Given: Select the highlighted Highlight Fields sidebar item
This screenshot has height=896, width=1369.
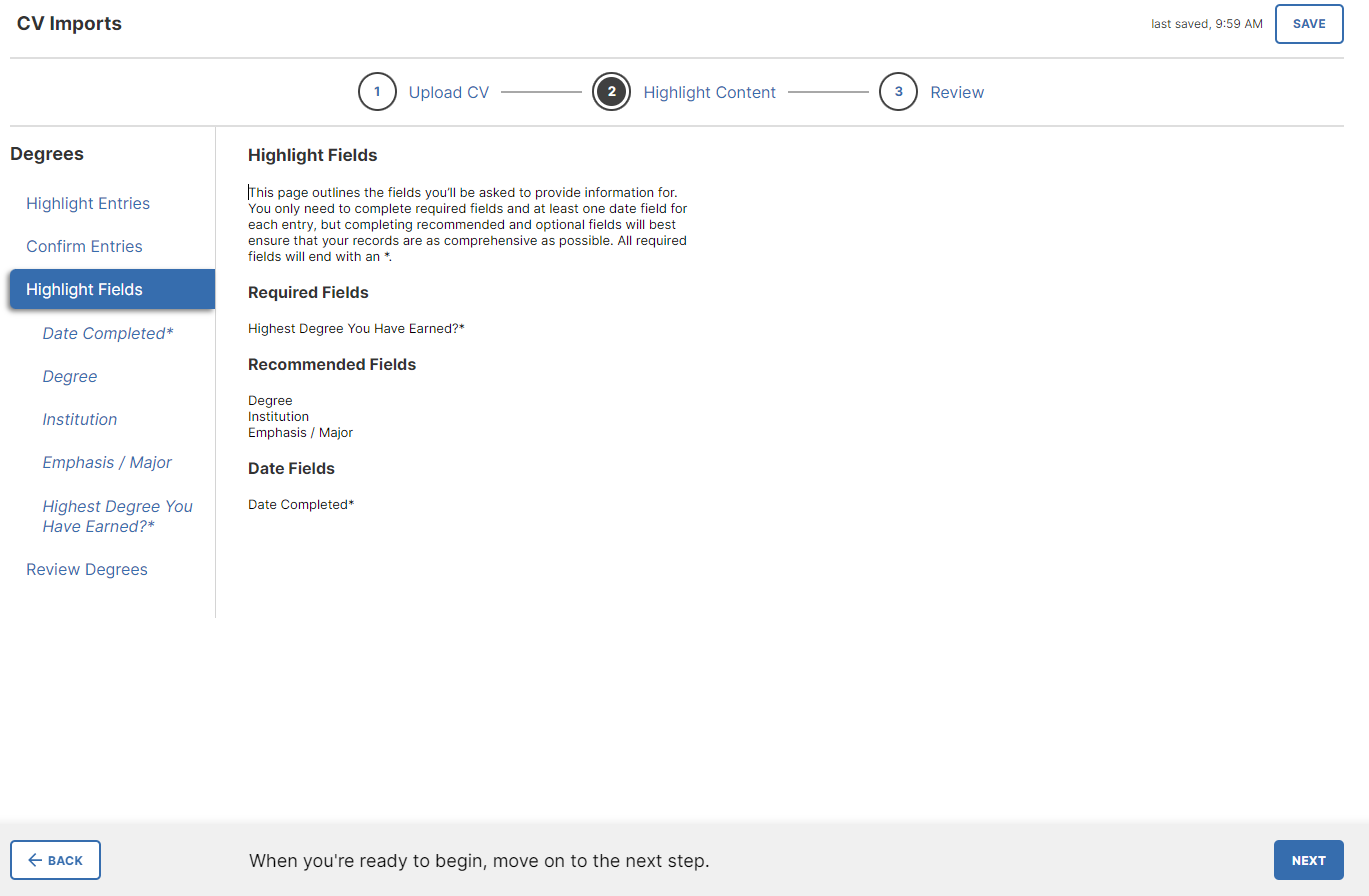Looking at the screenshot, I should click(x=83, y=289).
